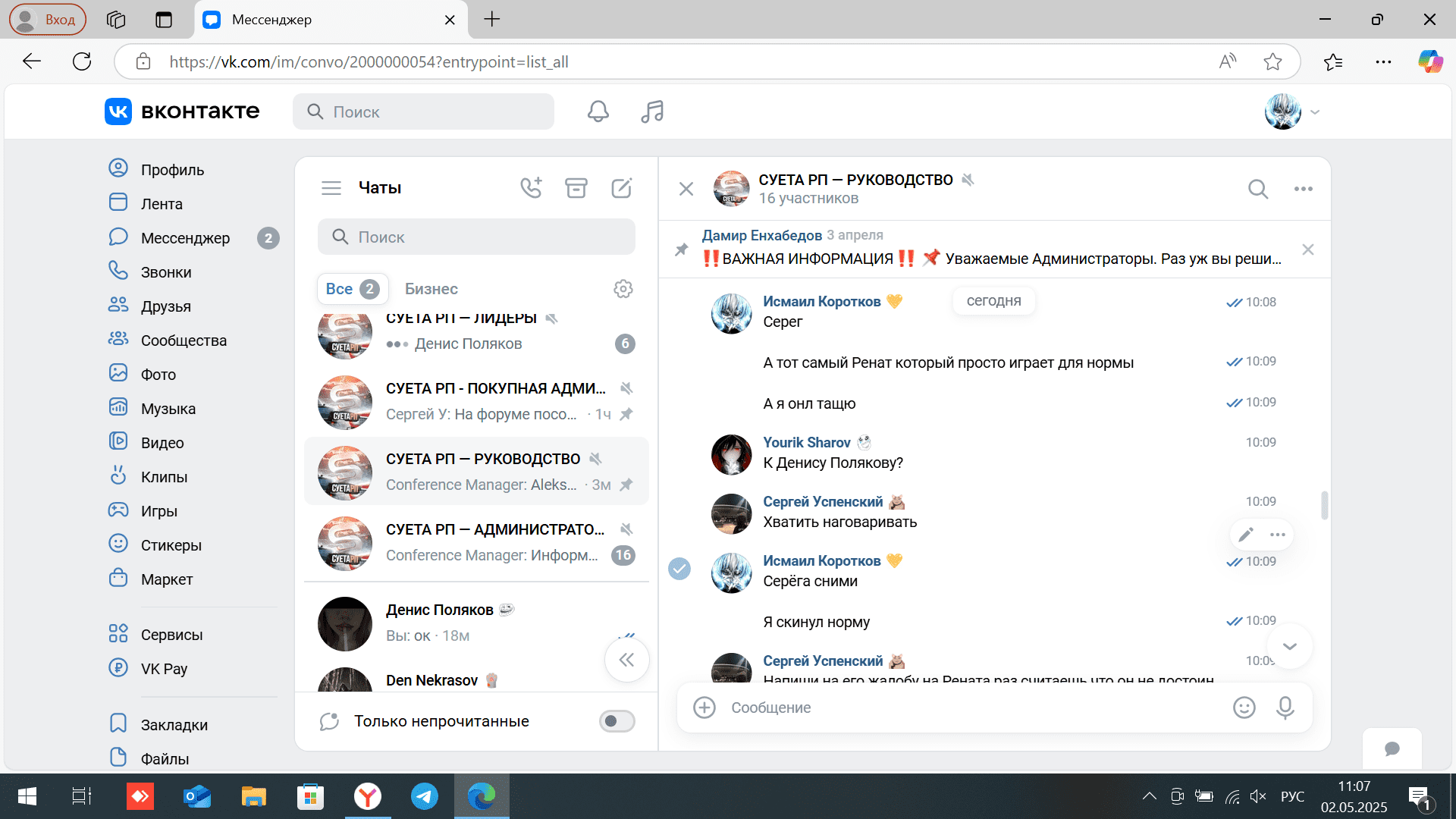Viewport: 1456px width, 819px height.
Task: Open Den Nekrasov conversation
Action: [x=476, y=679]
